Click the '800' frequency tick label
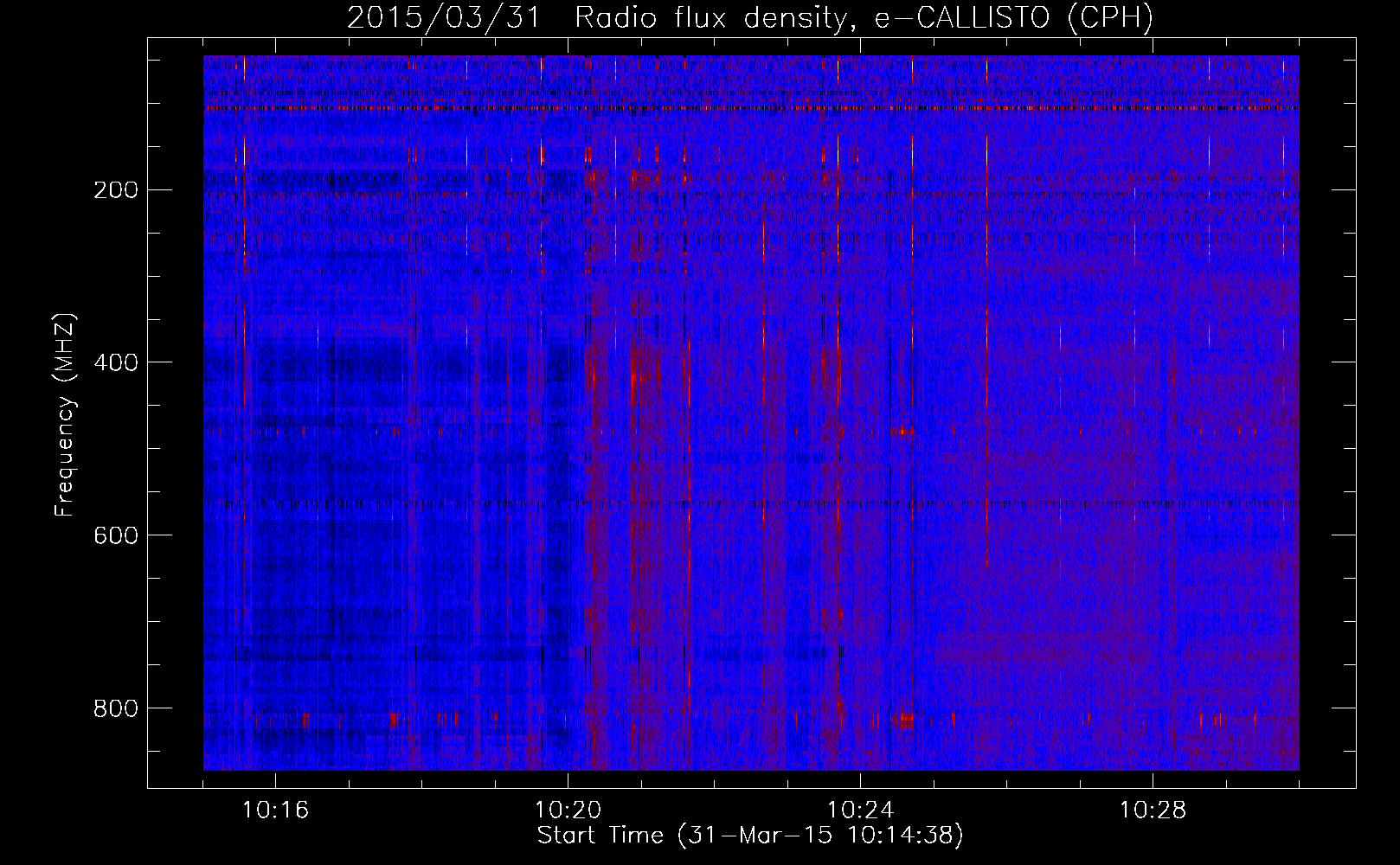Viewport: 1400px width, 865px height. point(115,709)
